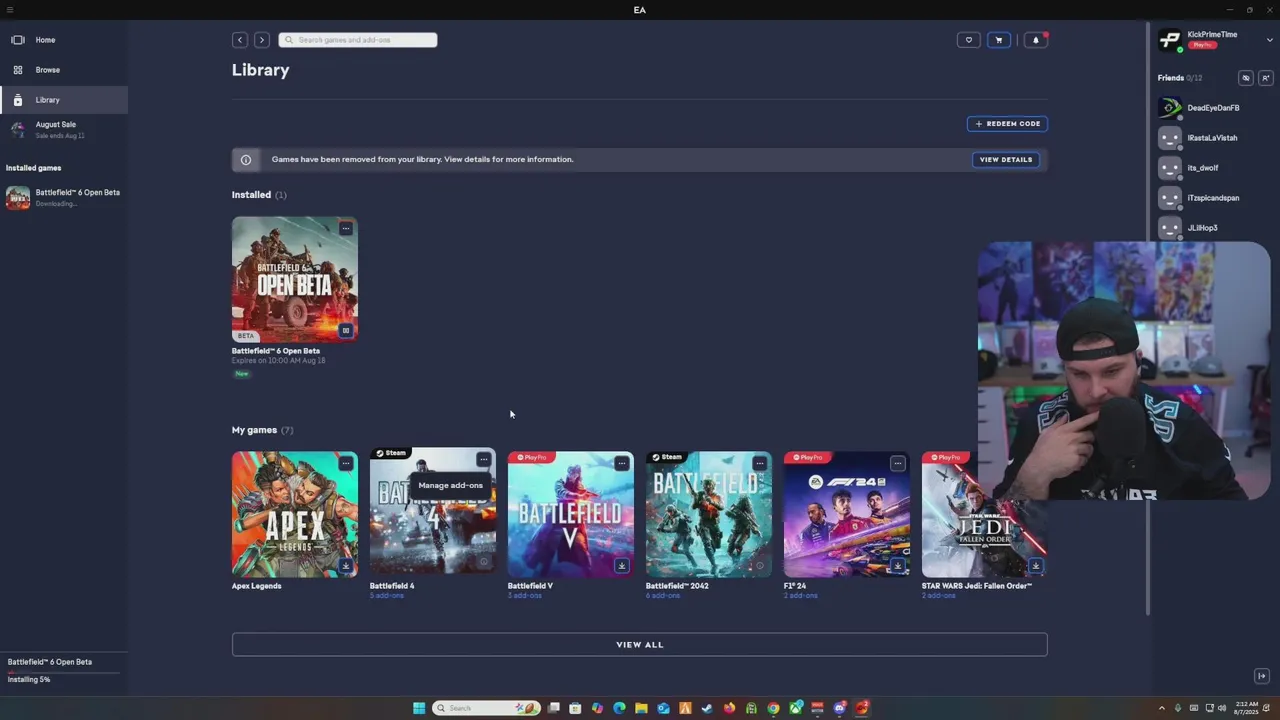This screenshot has height=720, width=1280.
Task: Click the download status icon on Open Beta tile
Action: click(x=345, y=331)
